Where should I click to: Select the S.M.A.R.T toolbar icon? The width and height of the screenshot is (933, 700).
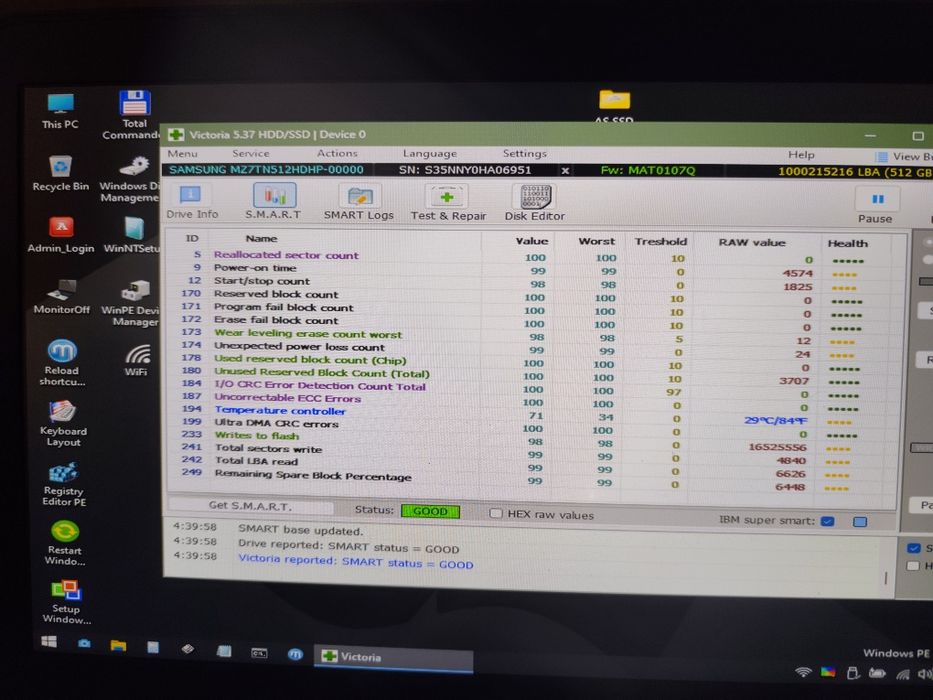[273, 202]
